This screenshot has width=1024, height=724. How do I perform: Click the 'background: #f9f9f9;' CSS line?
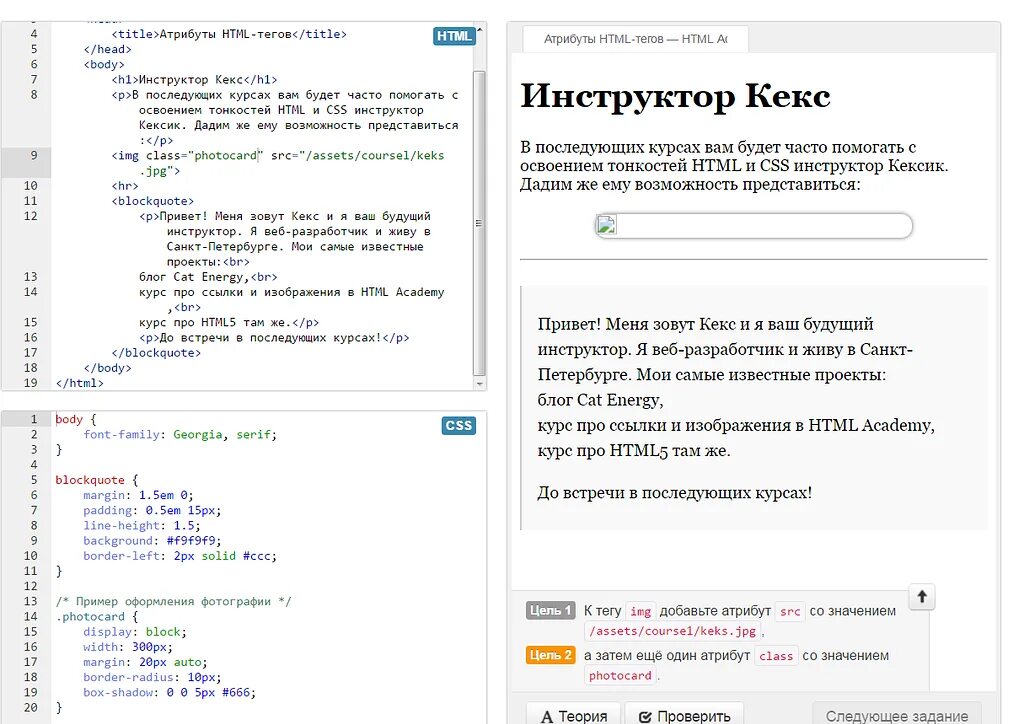[152, 541]
